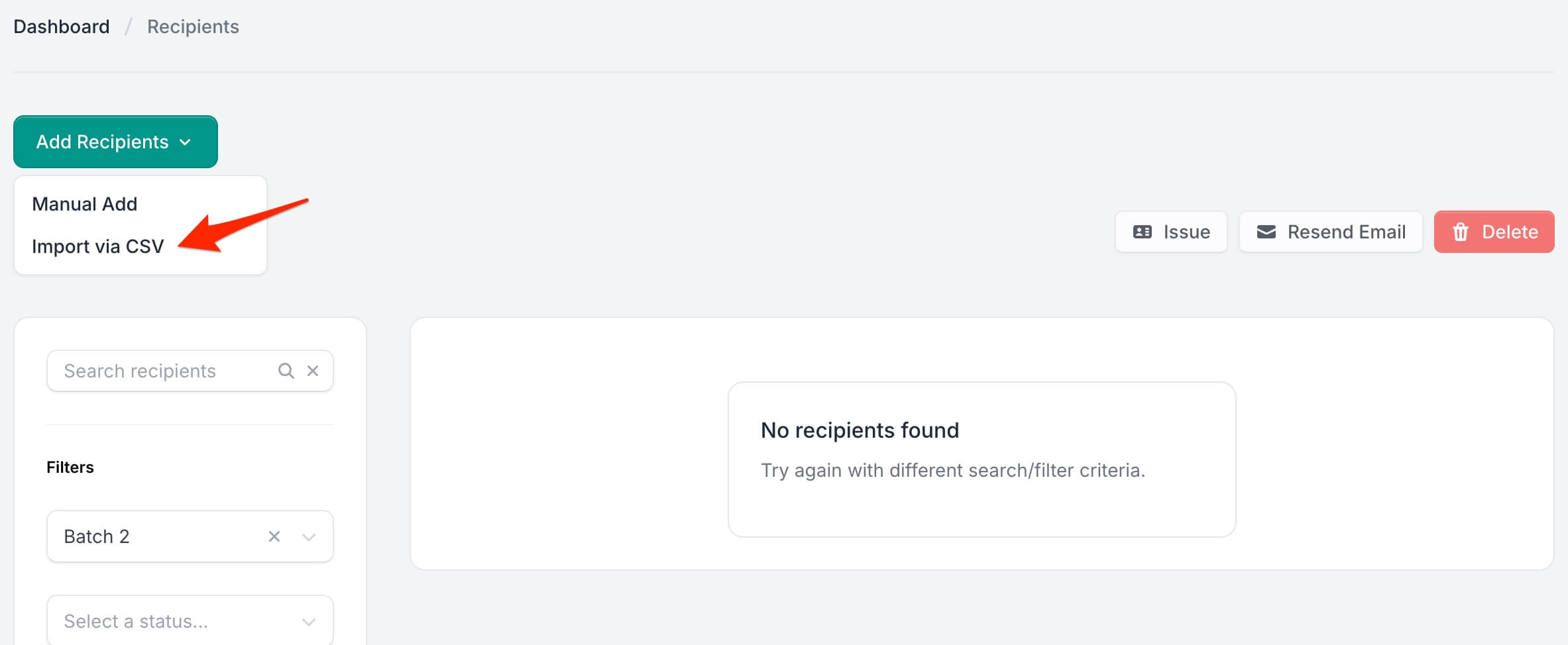Screen dimensions: 1568x645
Task: Click the Resend Email button
Action: click(1330, 232)
